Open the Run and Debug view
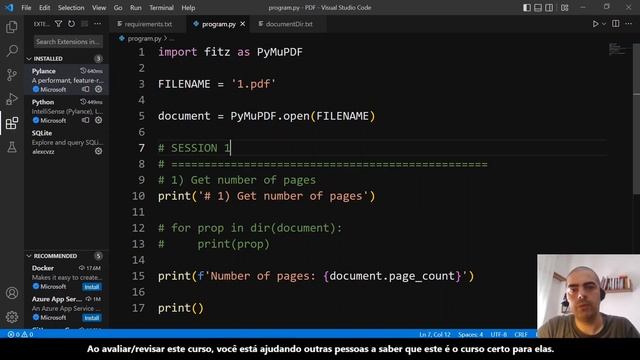Image resolution: width=640 pixels, height=360 pixels. pos(12,99)
